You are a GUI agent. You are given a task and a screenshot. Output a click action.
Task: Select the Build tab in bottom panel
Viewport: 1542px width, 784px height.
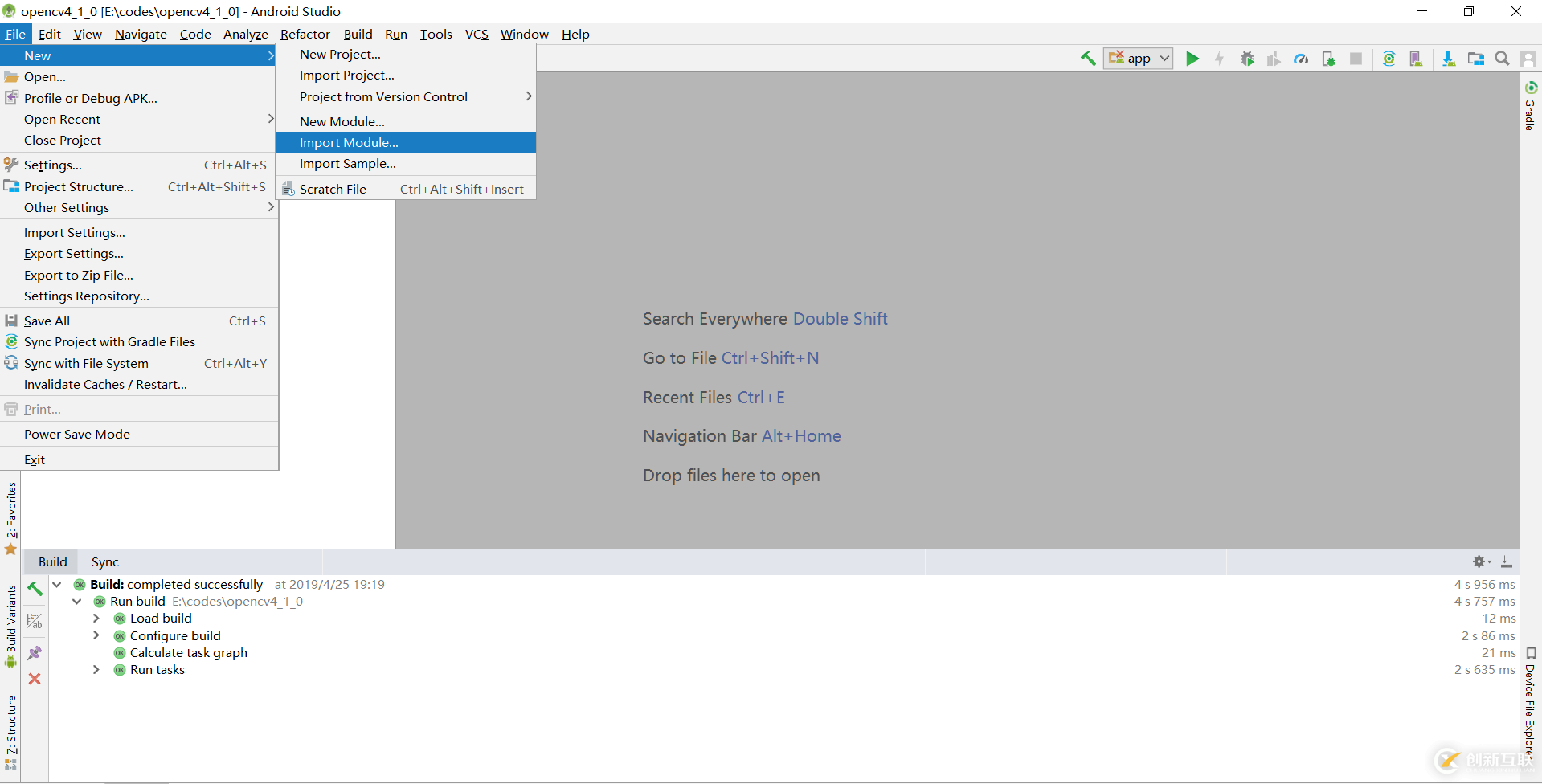coord(53,562)
